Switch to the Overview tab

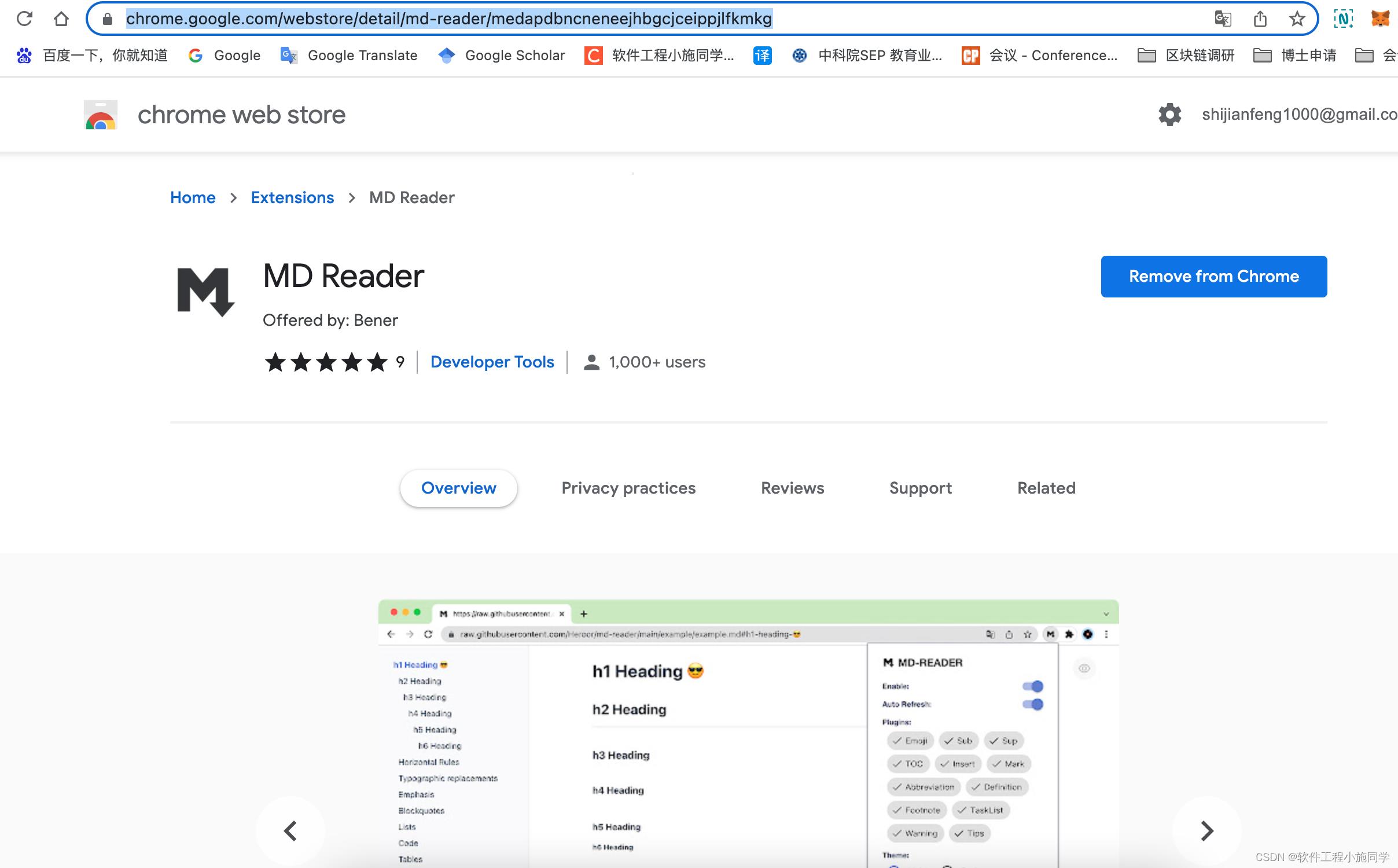click(x=459, y=488)
